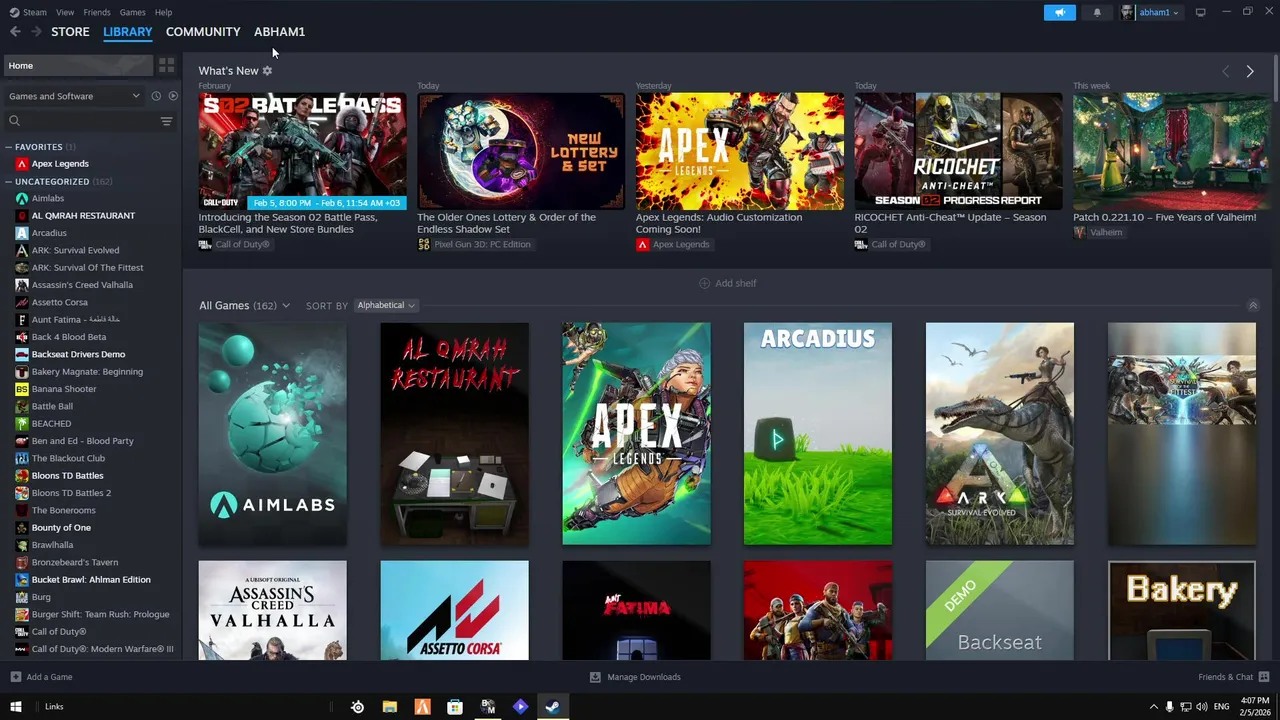
Task: Open the Games menu
Action: 132,12
